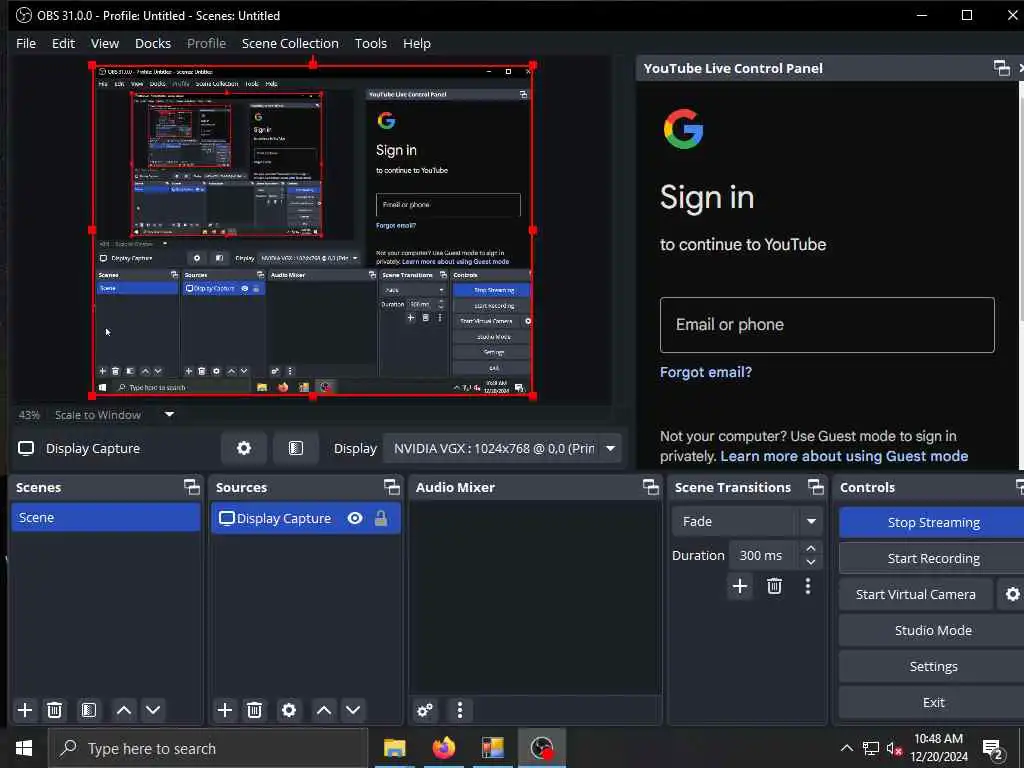1024x768 pixels.
Task: Open the notification center icon
Action: (993, 748)
